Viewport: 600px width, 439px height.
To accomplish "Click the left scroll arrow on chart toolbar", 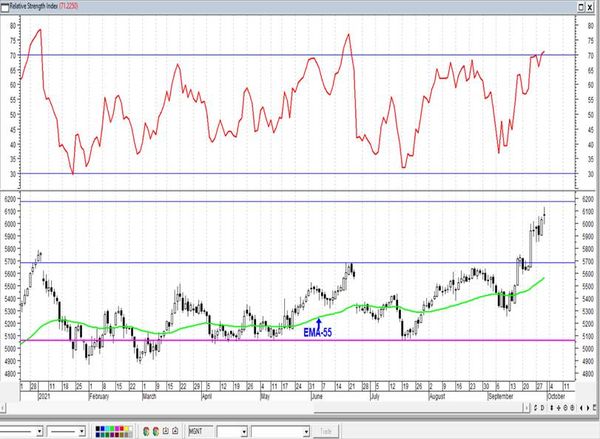I will point(581,408).
